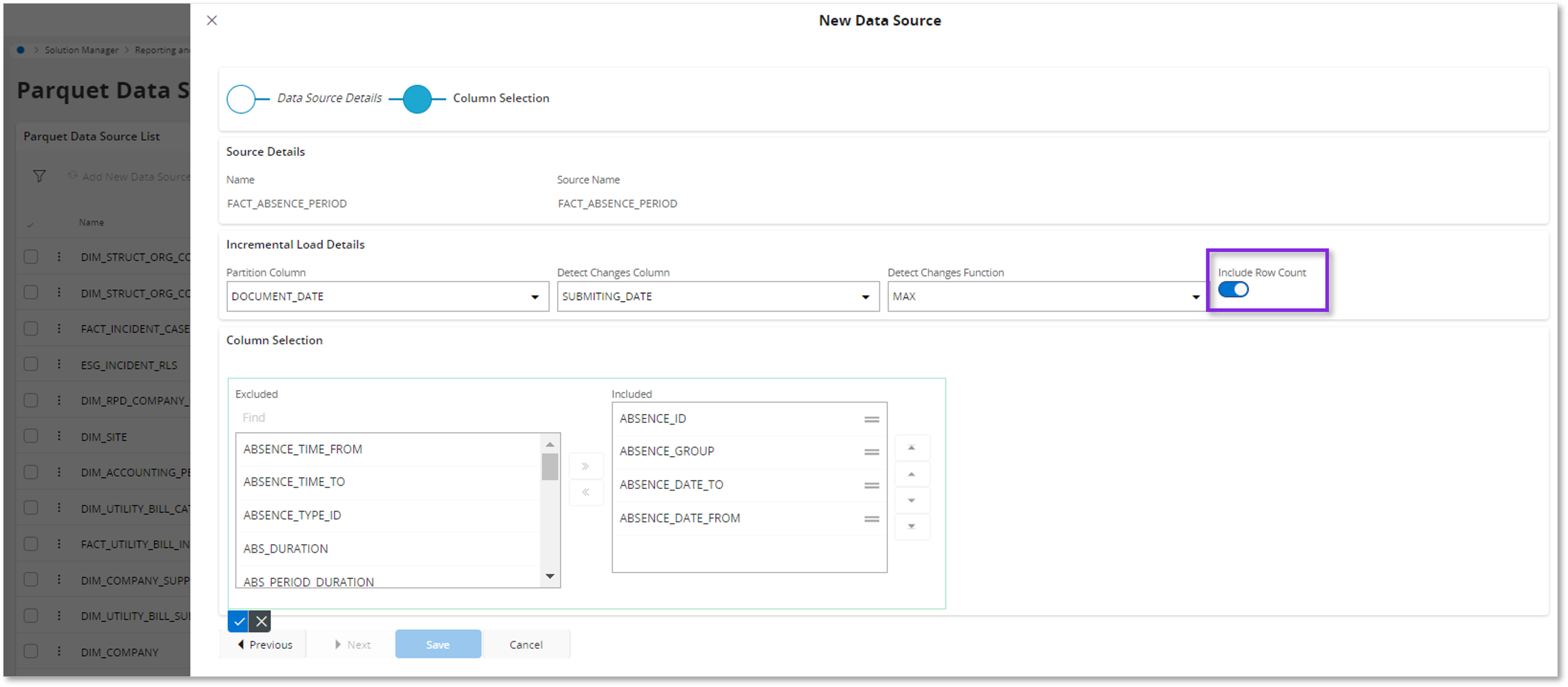Check the DIM_COMPANY_SUPP row checkbox

pos(31,580)
